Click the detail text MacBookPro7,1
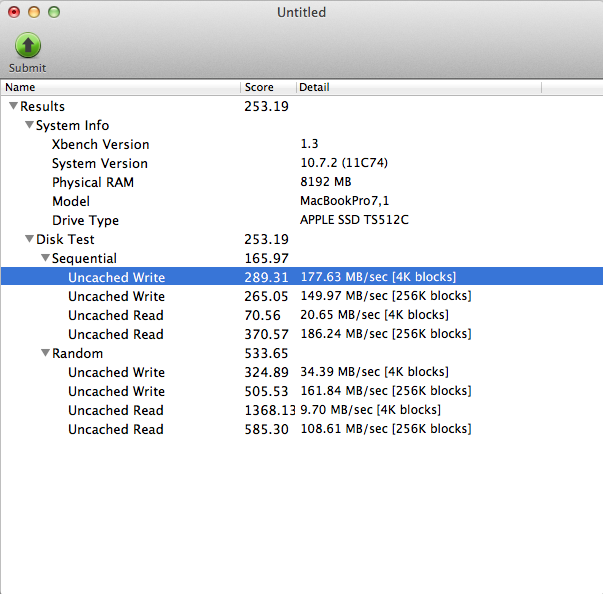 [345, 201]
